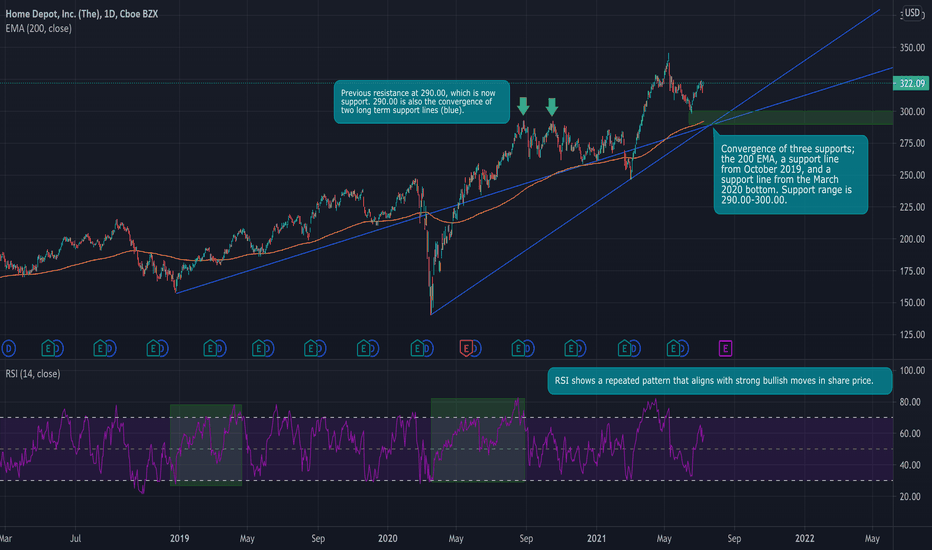Open the November 2019 earnings E marker
This screenshot has width=932, height=550.
(x=363, y=348)
